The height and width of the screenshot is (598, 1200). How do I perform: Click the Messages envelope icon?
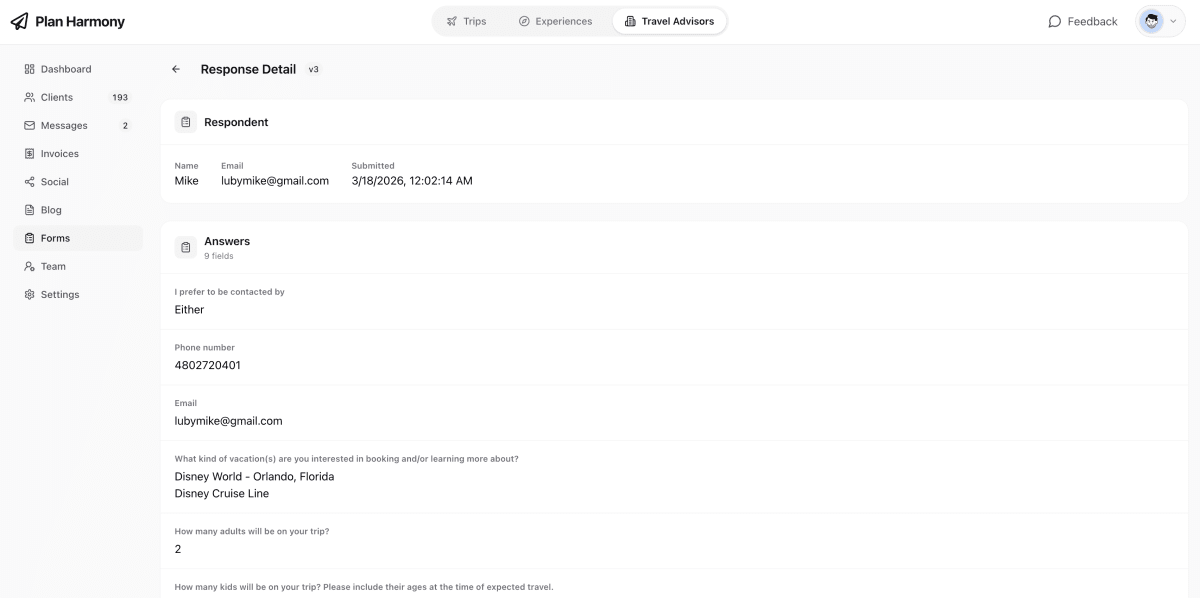pos(29,125)
